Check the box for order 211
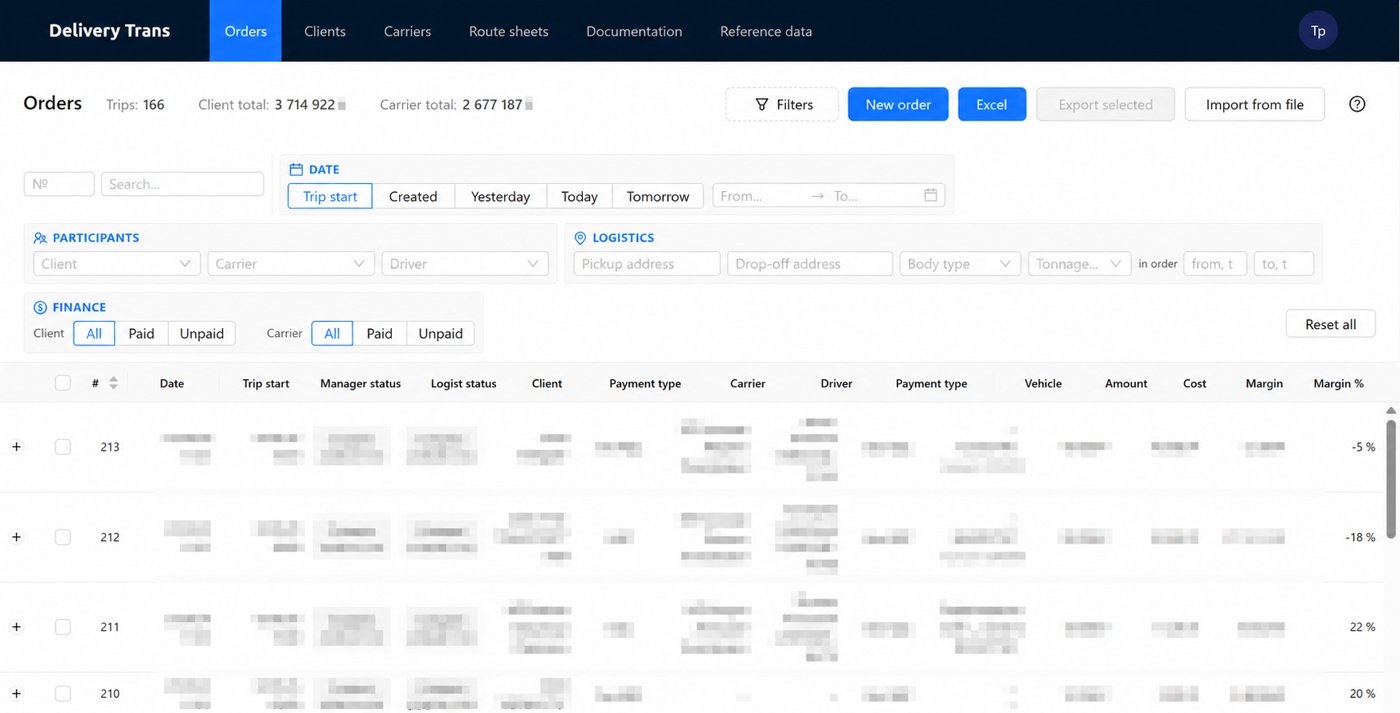The width and height of the screenshot is (1400, 713). click(x=63, y=627)
